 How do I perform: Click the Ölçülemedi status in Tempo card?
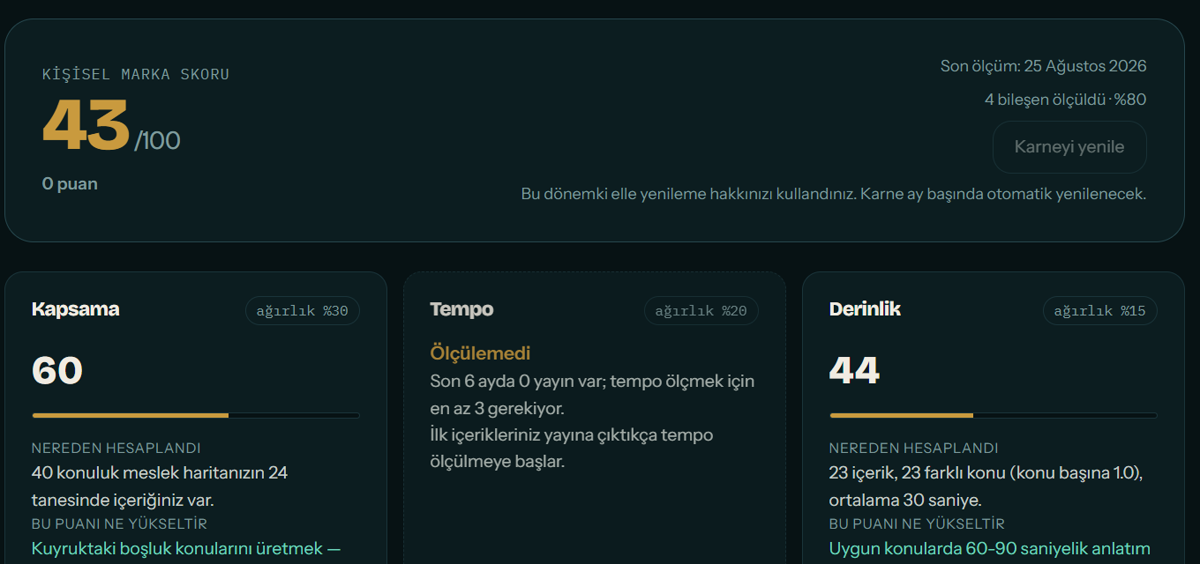[480, 353]
